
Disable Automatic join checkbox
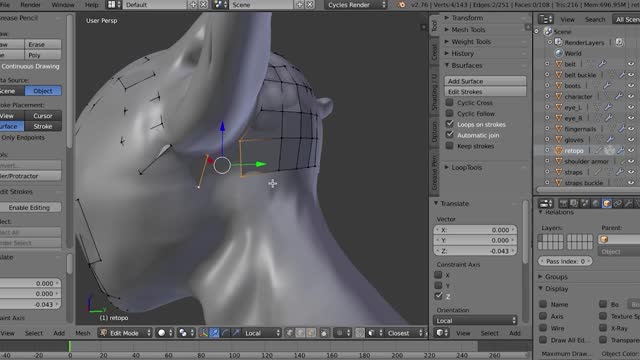[x=449, y=135]
